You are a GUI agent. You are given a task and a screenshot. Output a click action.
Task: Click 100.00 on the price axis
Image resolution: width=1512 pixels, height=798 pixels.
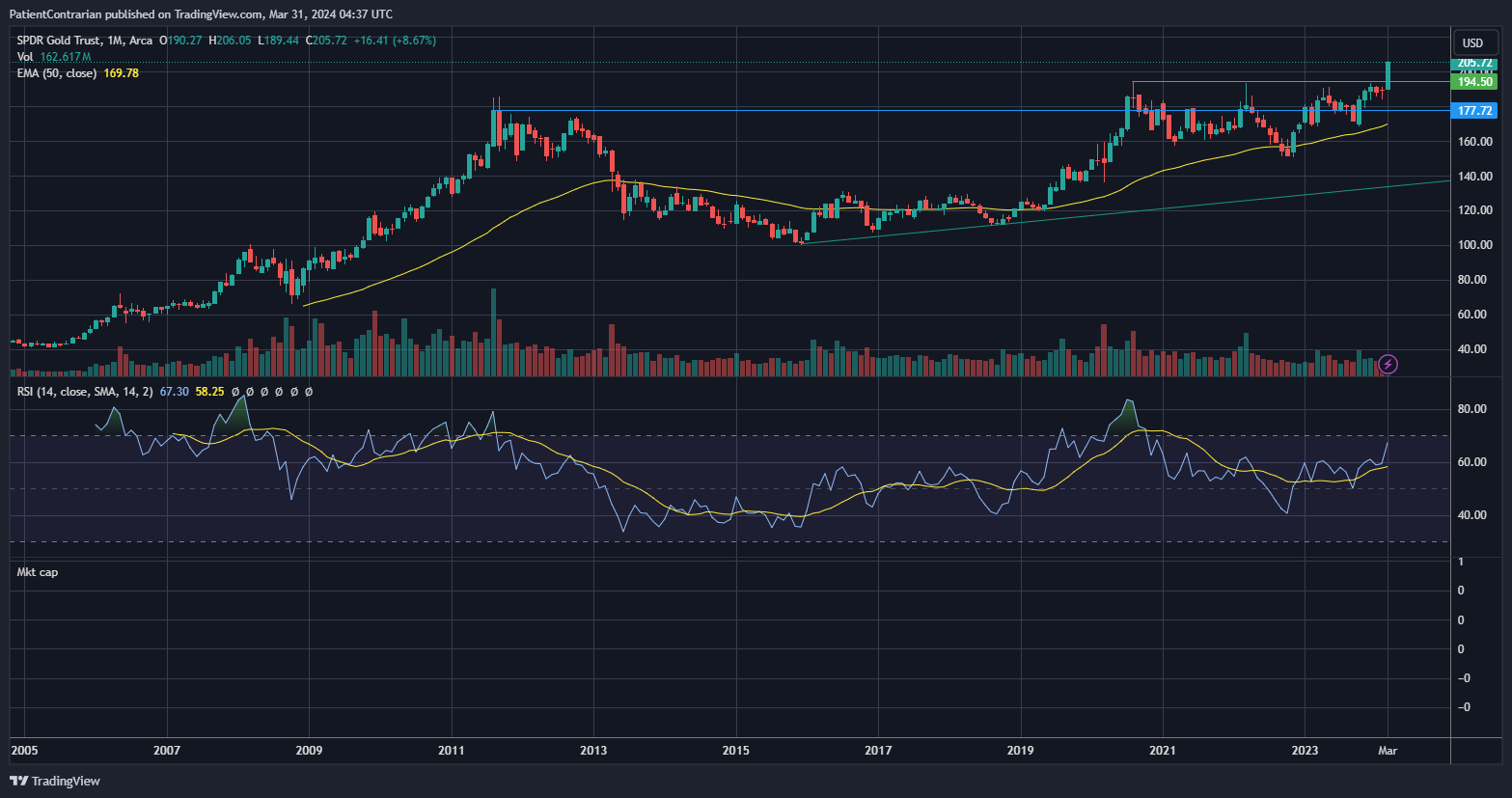[x=1475, y=245]
